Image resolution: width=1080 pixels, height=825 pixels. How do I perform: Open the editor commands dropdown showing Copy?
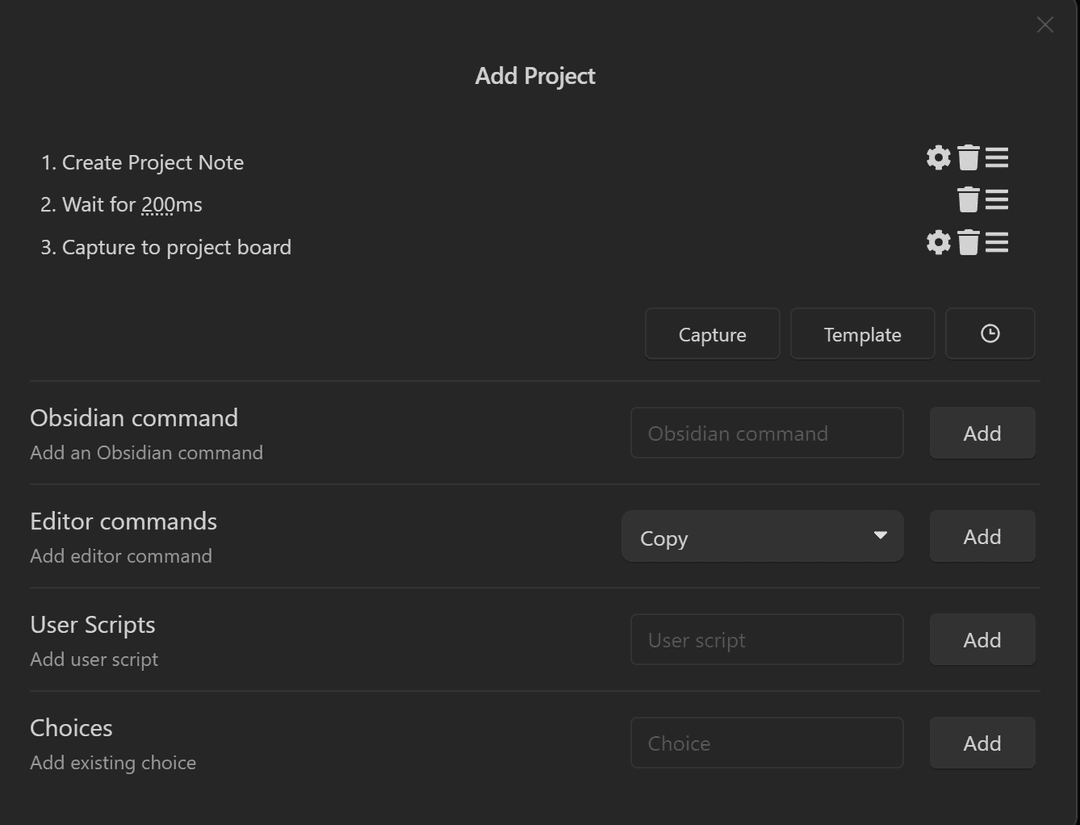(x=762, y=537)
